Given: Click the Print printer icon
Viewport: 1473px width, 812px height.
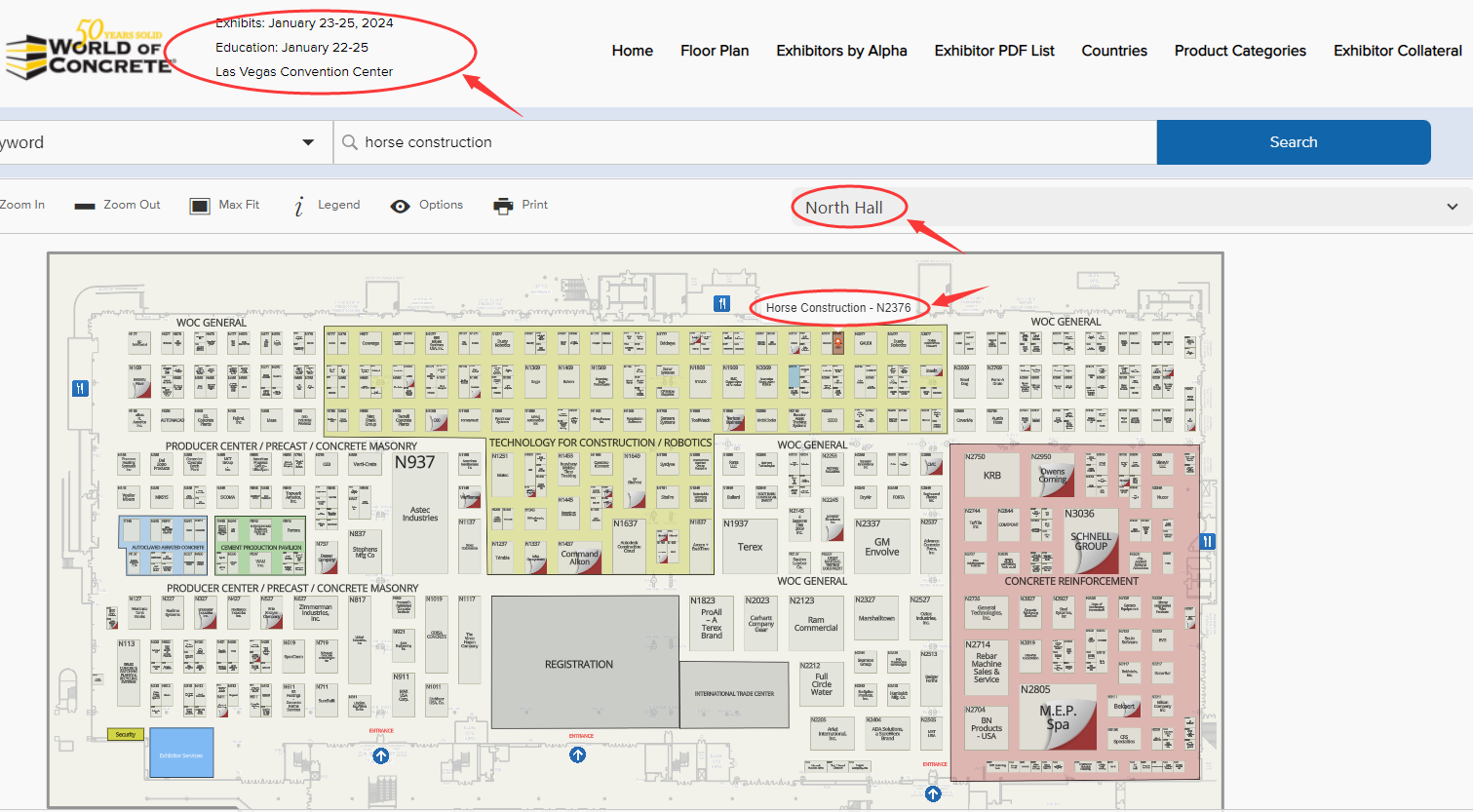Looking at the screenshot, I should point(503,206).
